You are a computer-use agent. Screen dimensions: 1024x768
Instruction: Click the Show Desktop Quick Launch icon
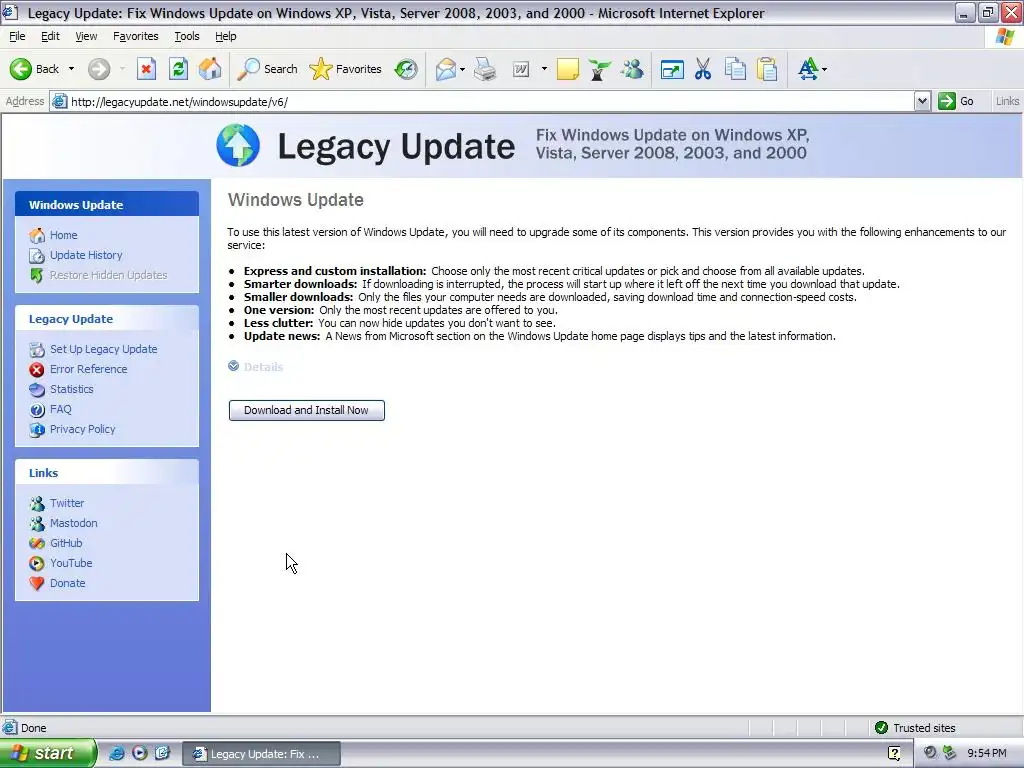point(162,753)
